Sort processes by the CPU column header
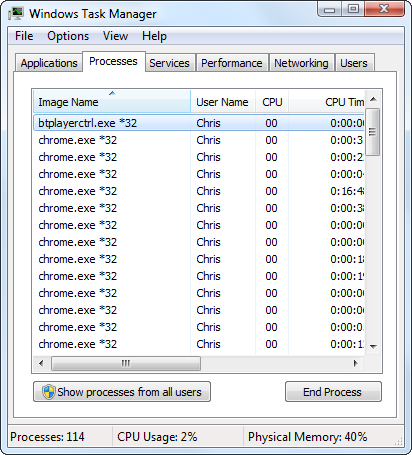Image resolution: width=412 pixels, height=455 pixels. [x=272, y=101]
